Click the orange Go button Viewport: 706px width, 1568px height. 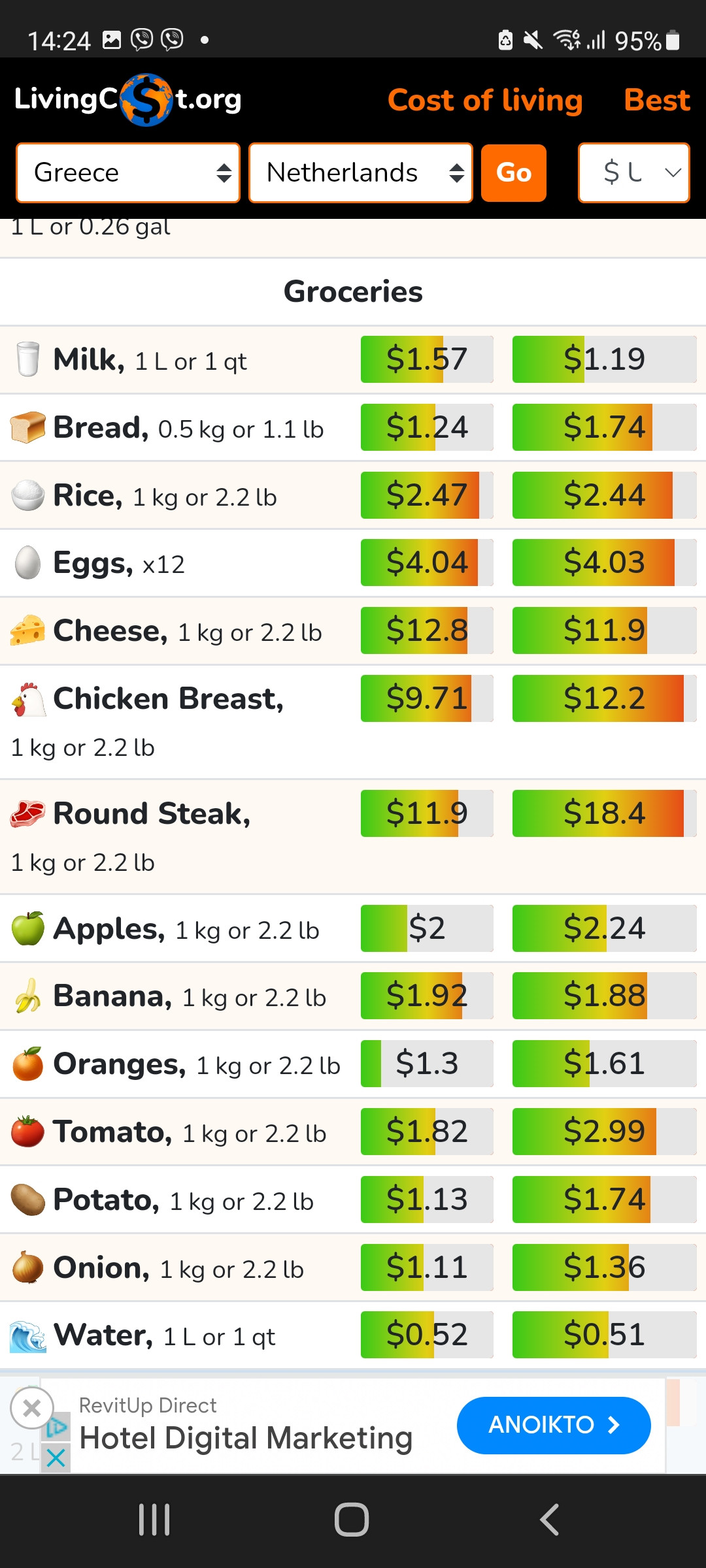click(514, 173)
